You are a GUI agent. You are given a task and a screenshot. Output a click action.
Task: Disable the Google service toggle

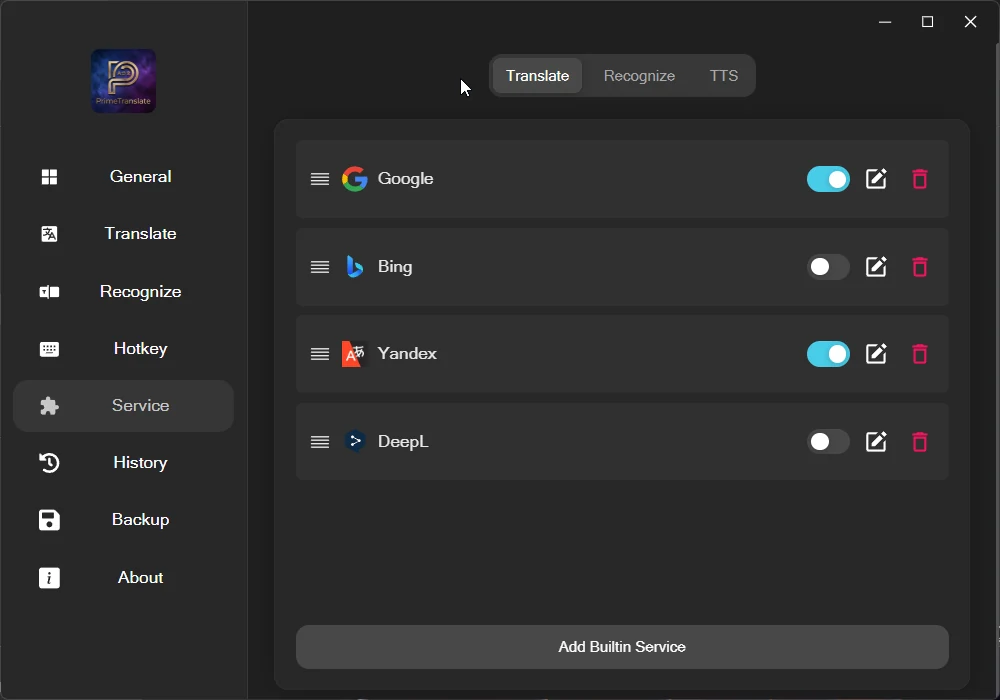(x=828, y=179)
